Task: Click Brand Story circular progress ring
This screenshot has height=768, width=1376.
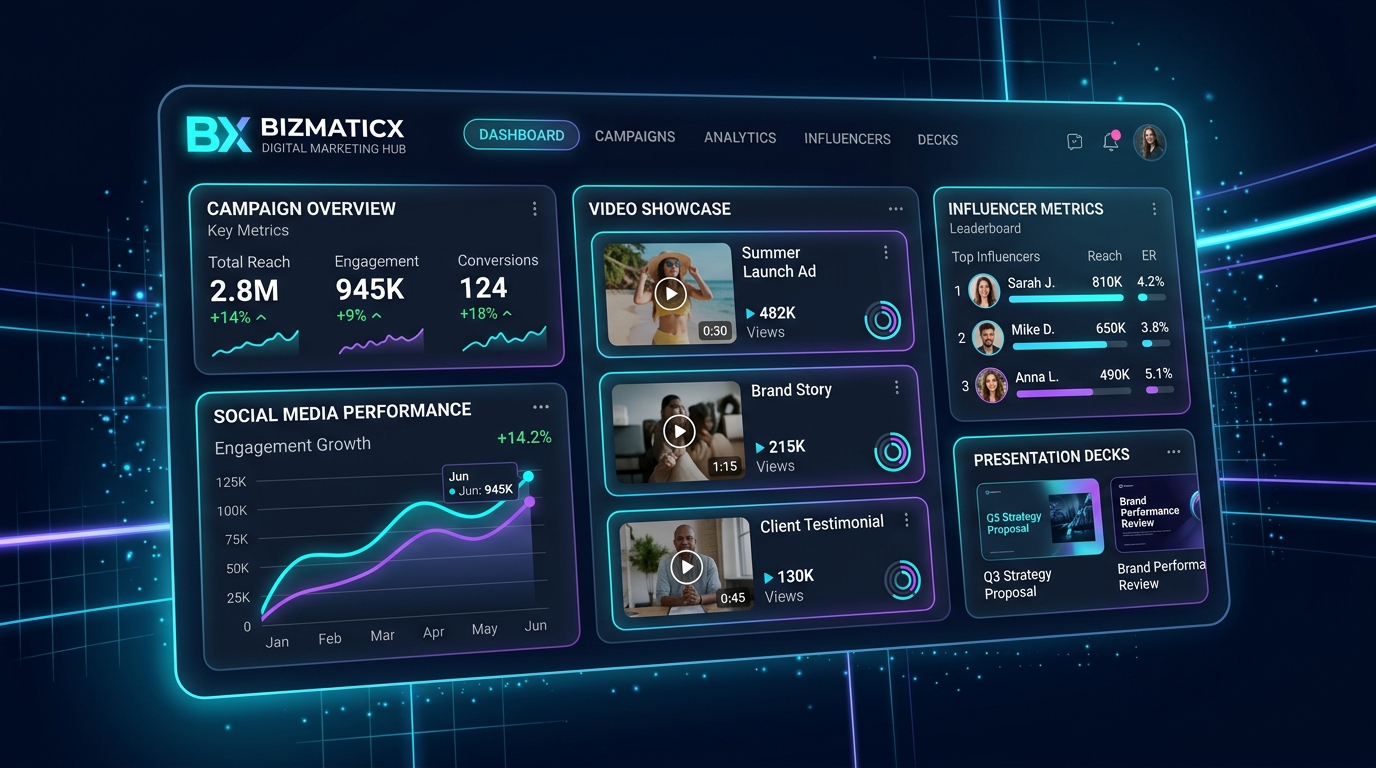Action: click(x=892, y=451)
